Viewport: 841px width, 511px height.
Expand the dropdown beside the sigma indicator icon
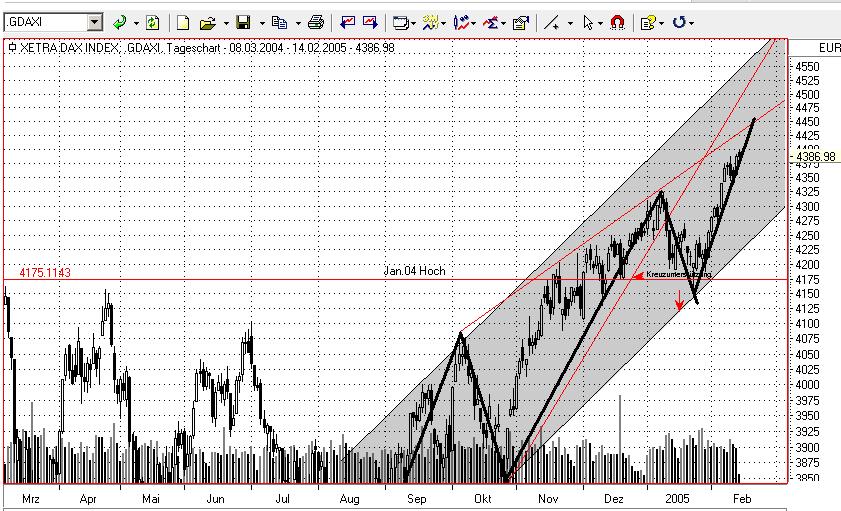(503, 23)
